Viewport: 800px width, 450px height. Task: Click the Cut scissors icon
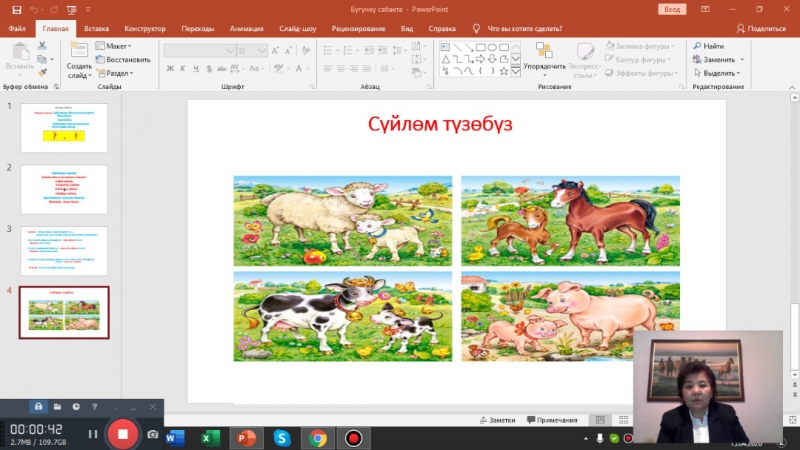(43, 46)
